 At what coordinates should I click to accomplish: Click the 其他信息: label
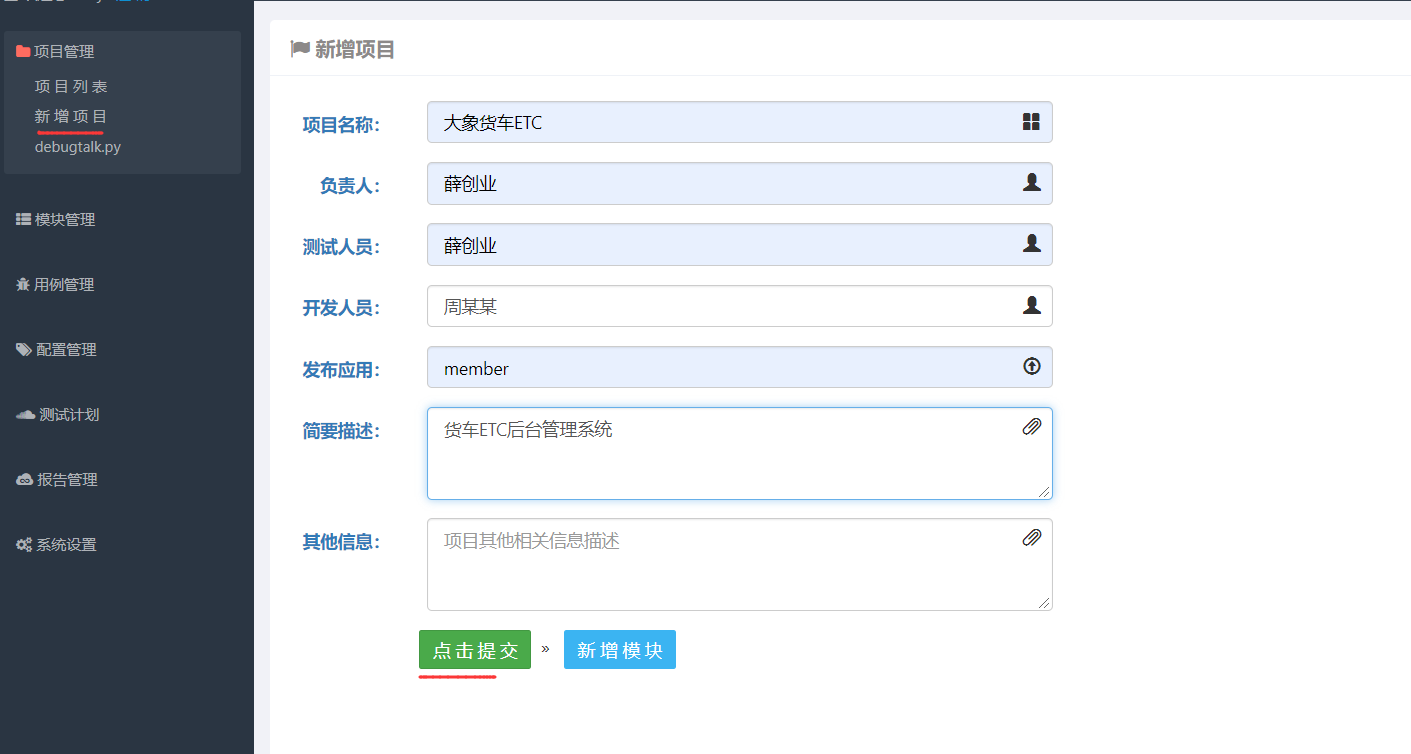341,542
